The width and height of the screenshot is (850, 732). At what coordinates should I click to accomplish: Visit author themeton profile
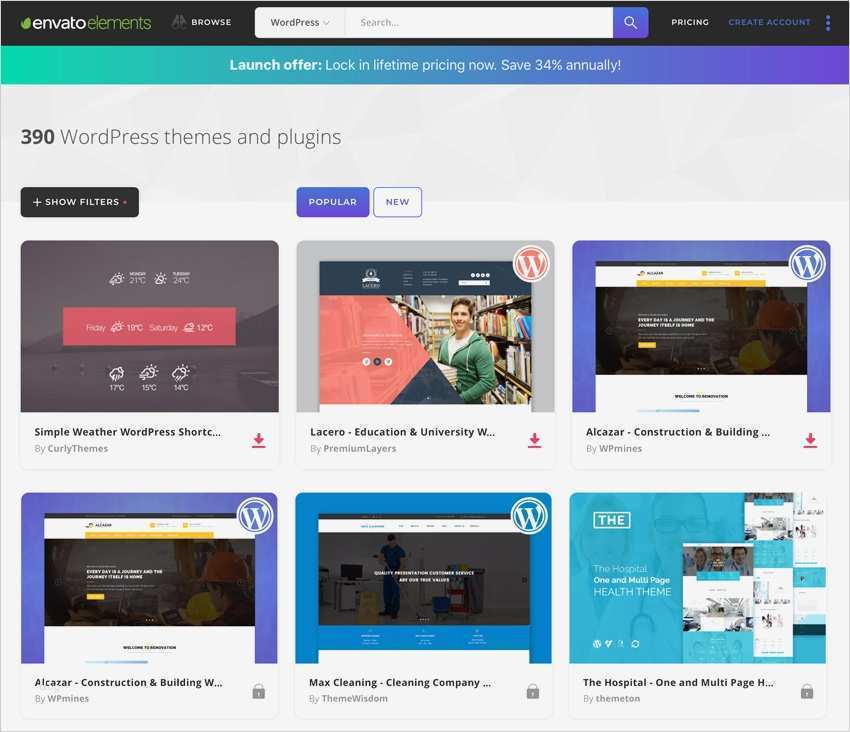pyautogui.click(x=617, y=699)
